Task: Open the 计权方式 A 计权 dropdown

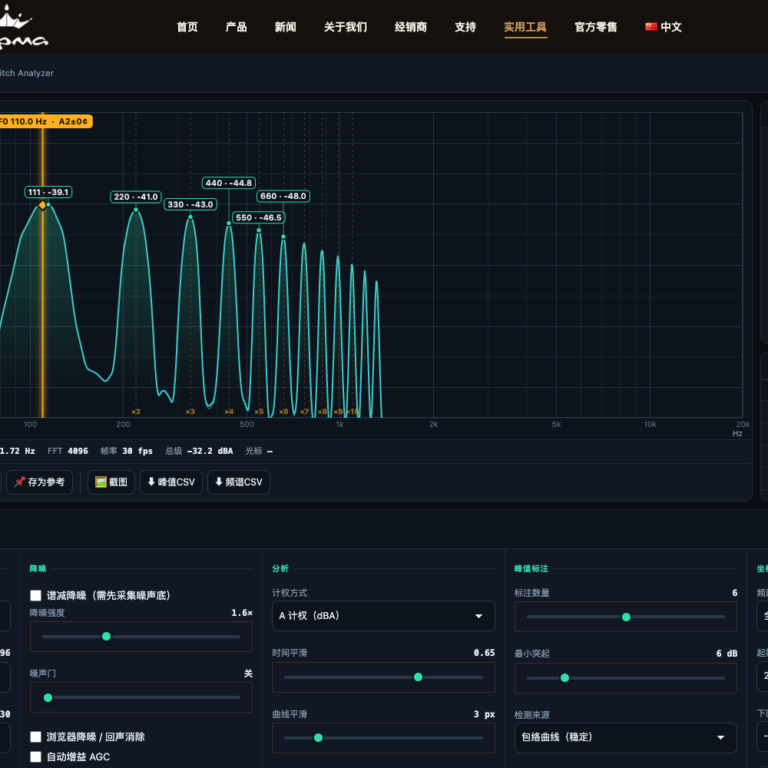Action: pyautogui.click(x=384, y=616)
